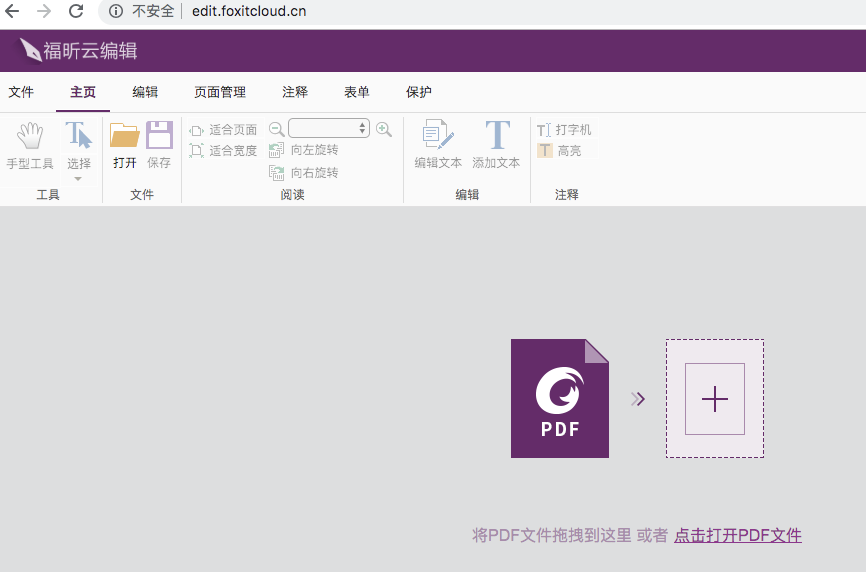Click the Foxit PDF file icon
Image resolution: width=866 pixels, height=572 pixels.
click(559, 399)
